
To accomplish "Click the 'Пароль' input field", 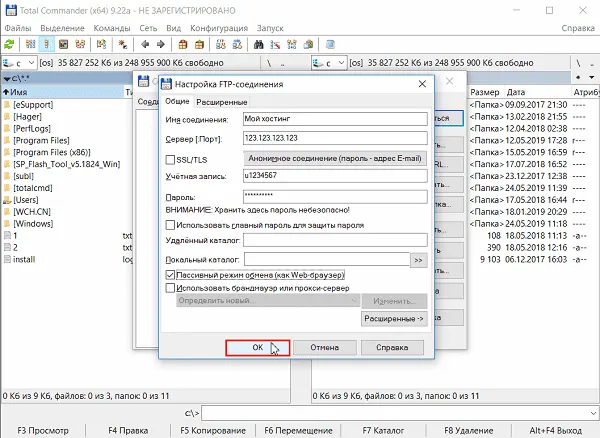I will pyautogui.click(x=335, y=197).
